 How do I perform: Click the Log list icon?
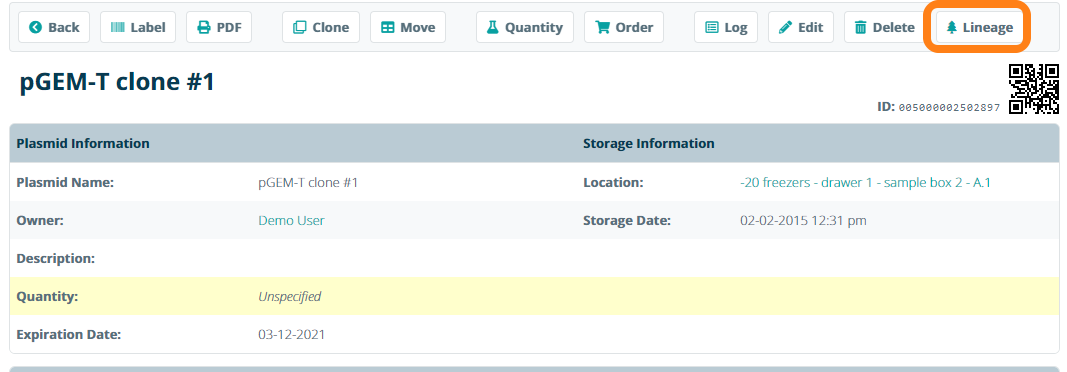pyautogui.click(x=712, y=27)
